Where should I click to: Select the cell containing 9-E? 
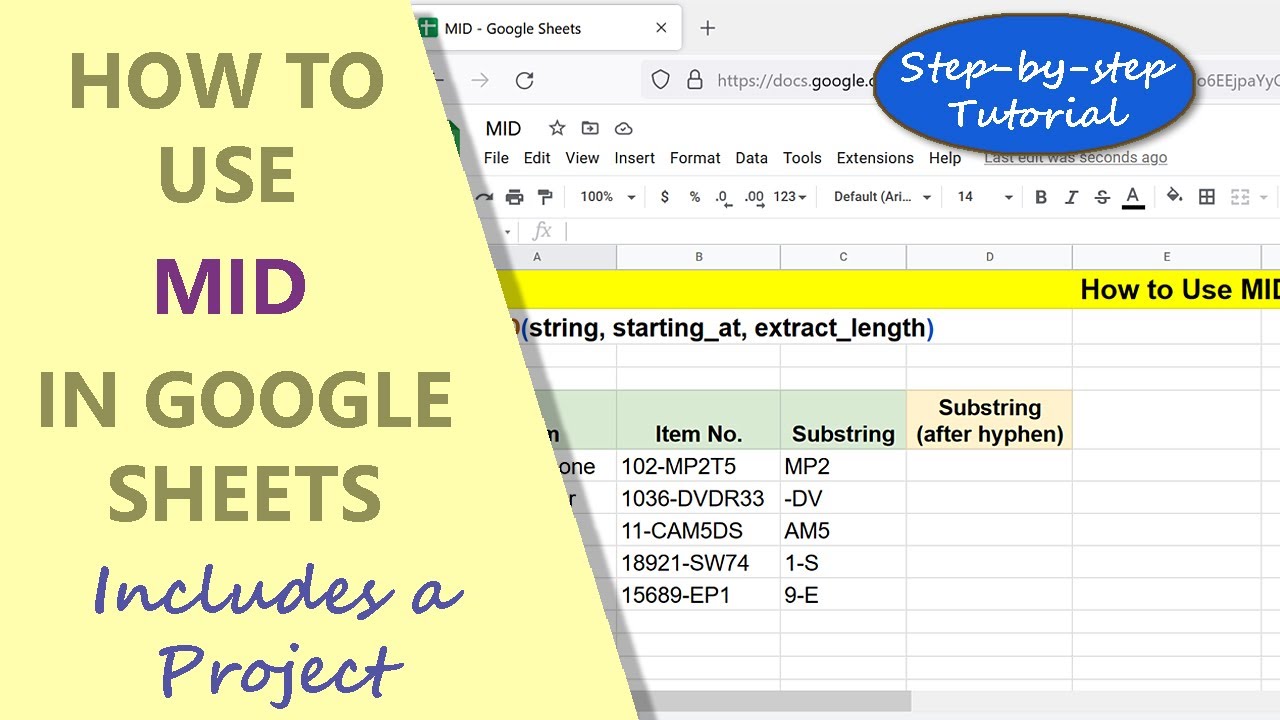[843, 595]
